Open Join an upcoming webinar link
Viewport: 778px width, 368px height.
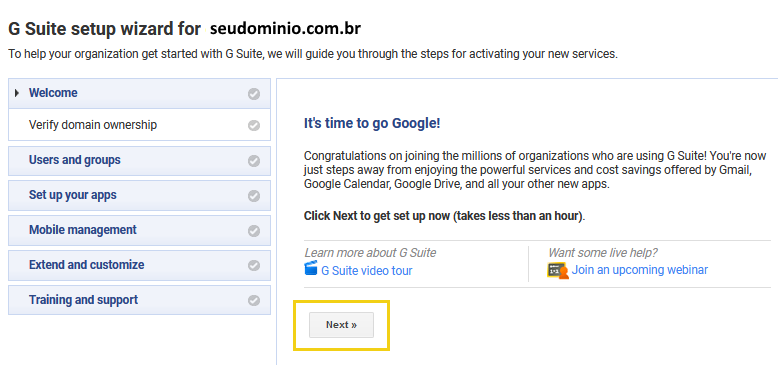(640, 270)
